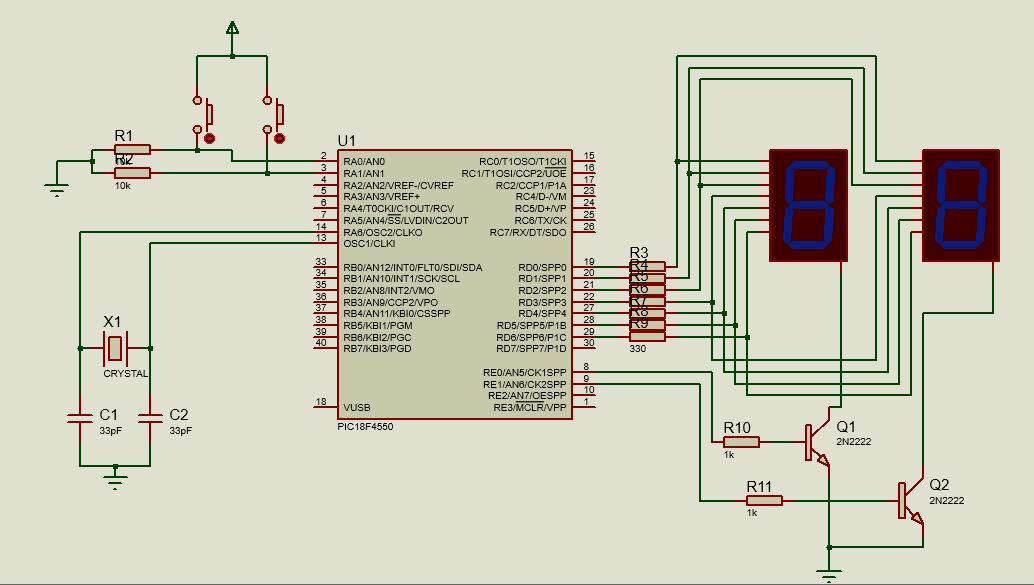Click transistor Q1 2N2222
The image size is (1034, 585).
point(815,441)
